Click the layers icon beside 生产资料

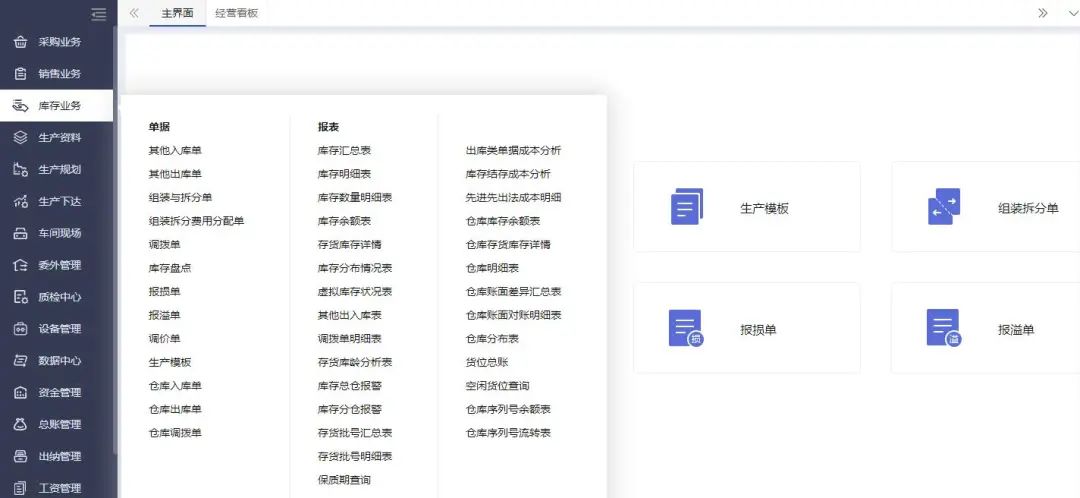tap(20, 138)
